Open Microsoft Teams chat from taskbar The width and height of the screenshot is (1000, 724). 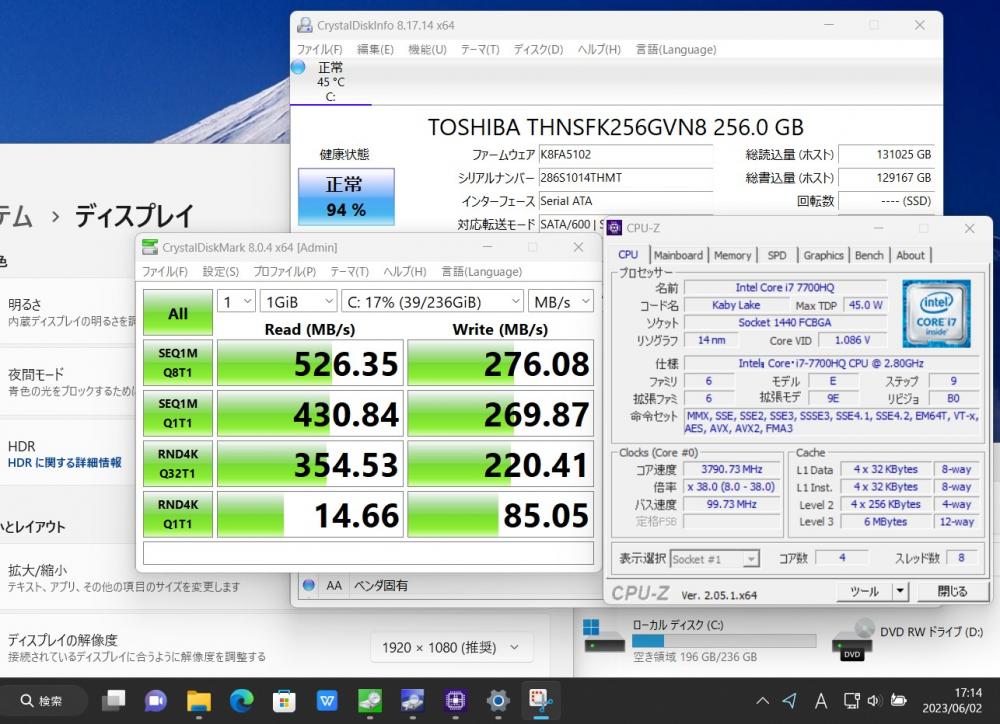[156, 700]
